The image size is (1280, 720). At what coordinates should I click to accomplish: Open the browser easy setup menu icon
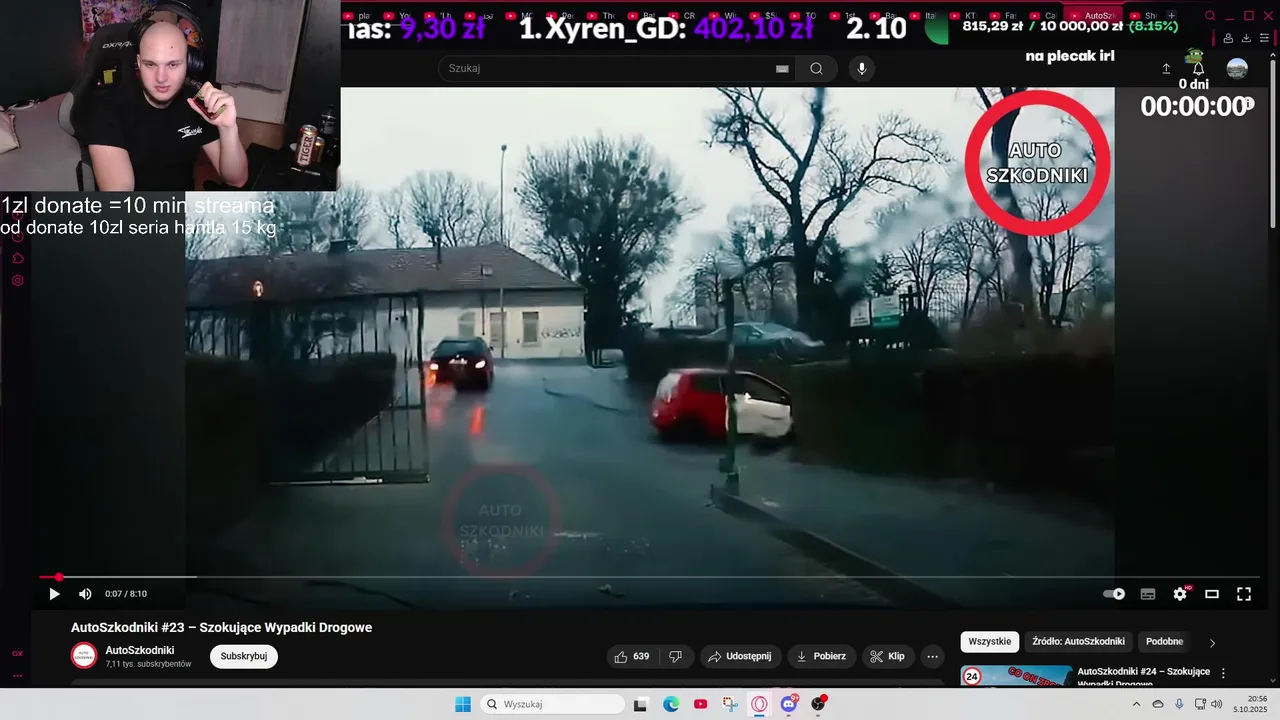coord(1265,38)
